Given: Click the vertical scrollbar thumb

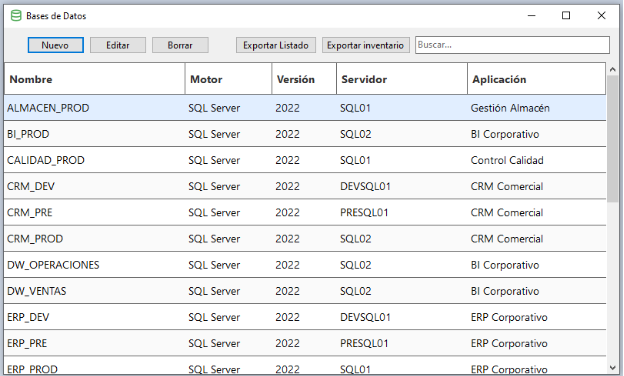Looking at the screenshot, I should point(613,138).
